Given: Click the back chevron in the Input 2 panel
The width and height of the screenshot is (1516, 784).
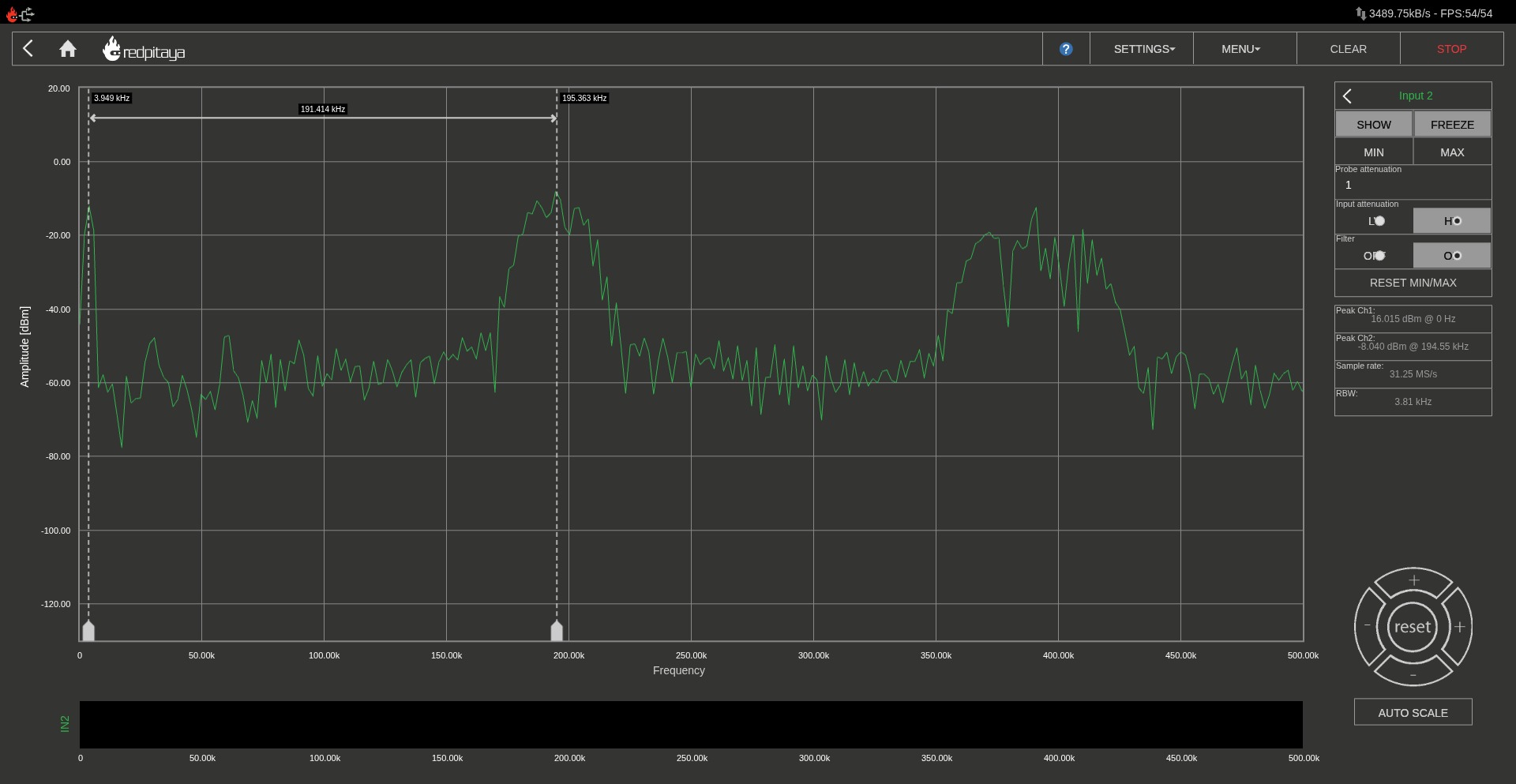Looking at the screenshot, I should pos(1347,96).
